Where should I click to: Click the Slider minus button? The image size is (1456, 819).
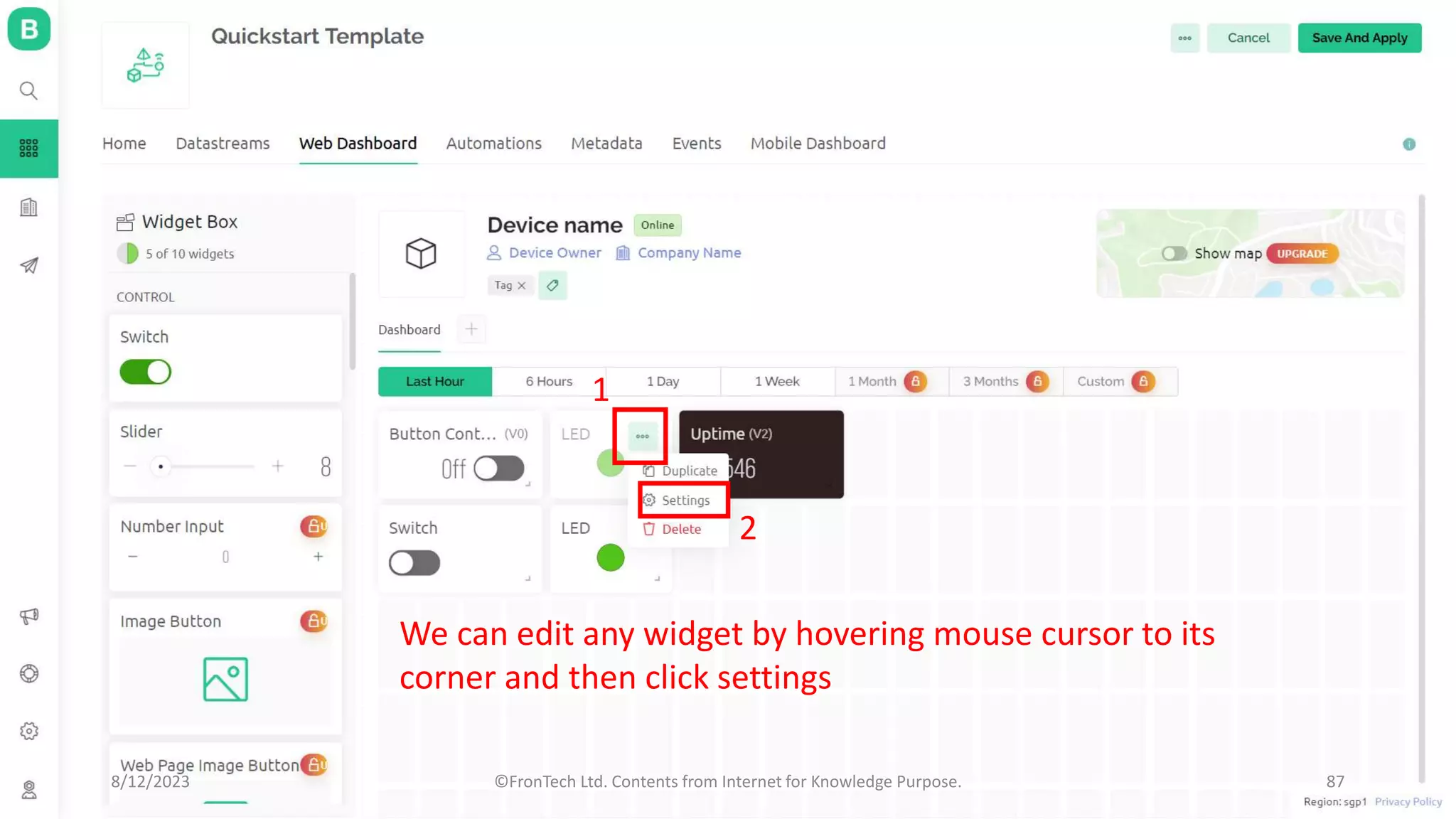[129, 466]
